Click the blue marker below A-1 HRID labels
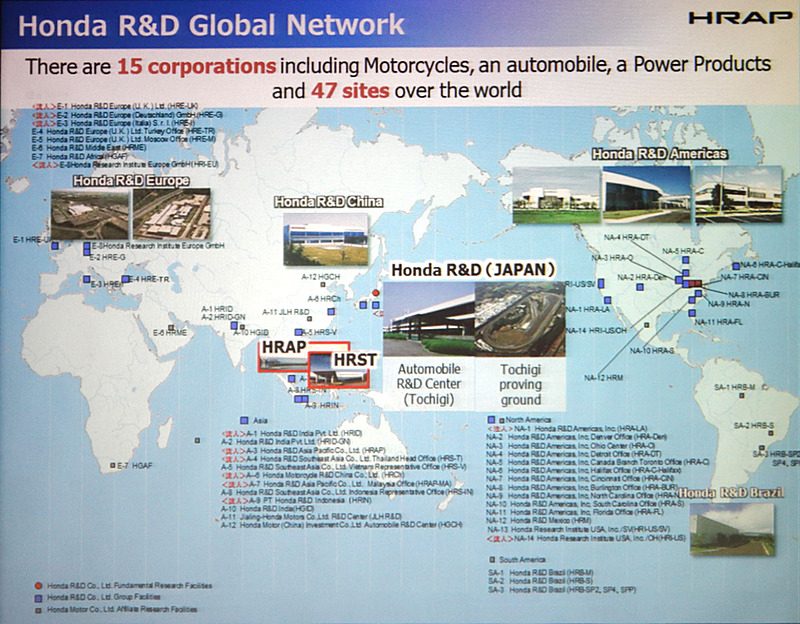The height and width of the screenshot is (624, 800). pos(234,326)
